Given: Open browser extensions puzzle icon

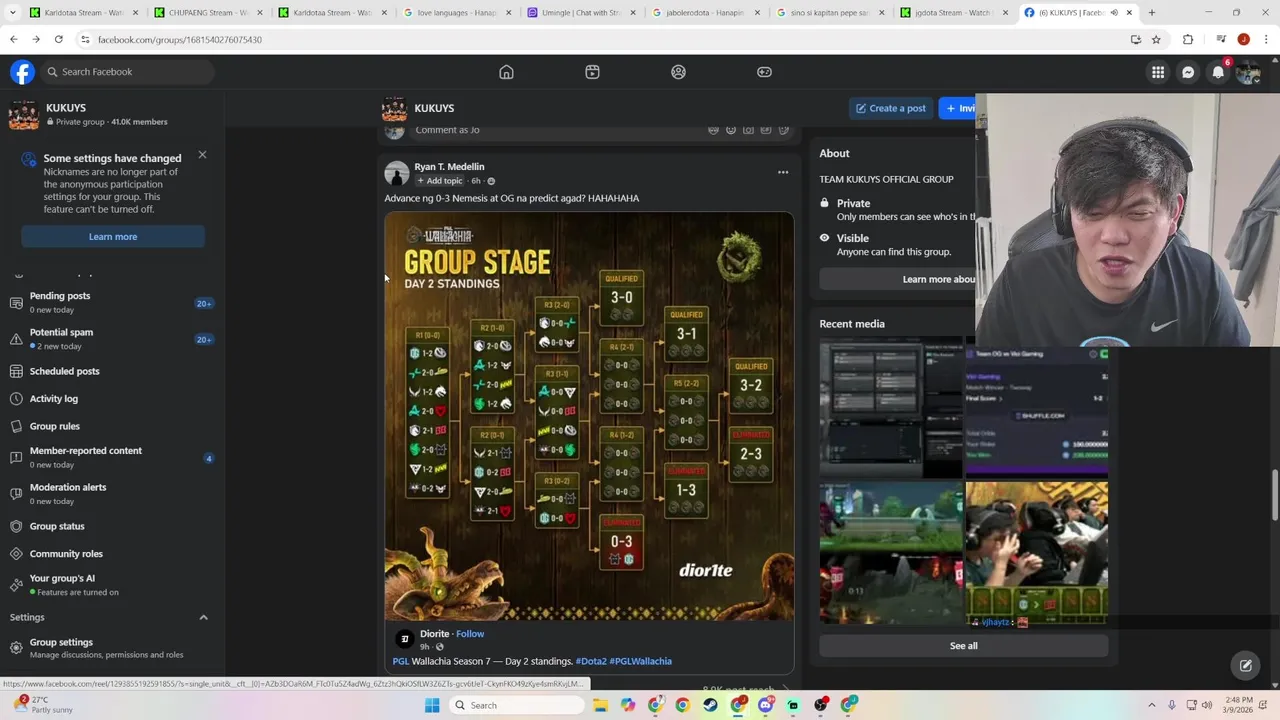Looking at the screenshot, I should (x=1188, y=39).
